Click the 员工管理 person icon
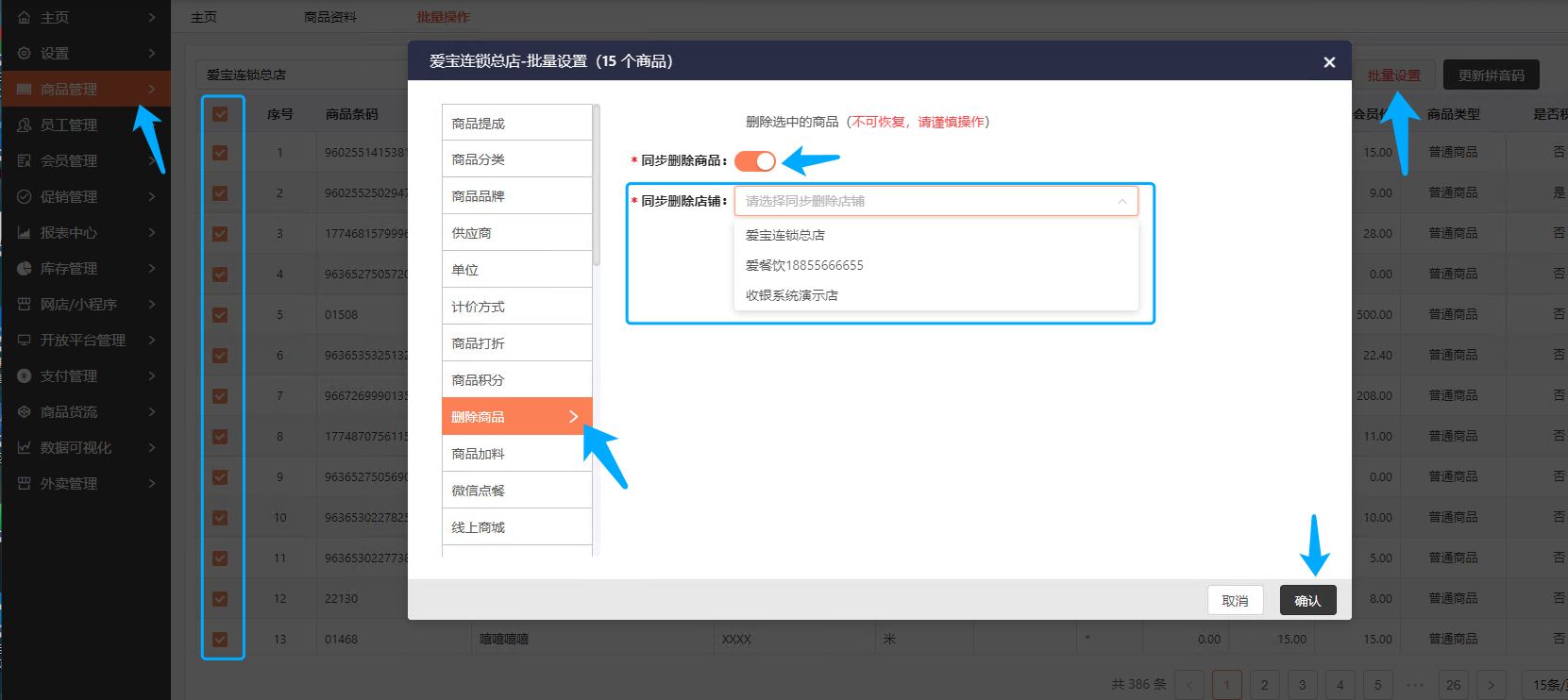Viewport: 1568px width, 700px height. pos(25,125)
